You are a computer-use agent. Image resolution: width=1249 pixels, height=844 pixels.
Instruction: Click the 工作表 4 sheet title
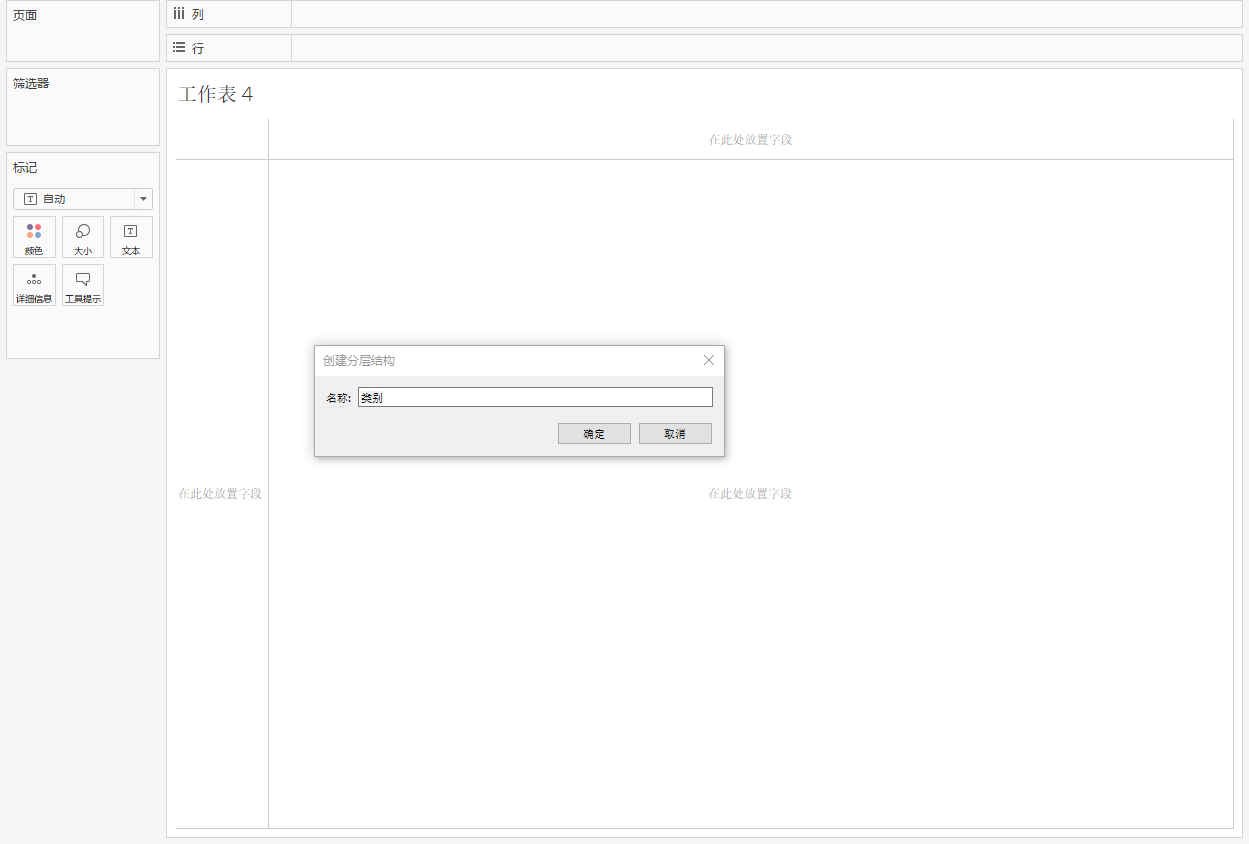[216, 94]
